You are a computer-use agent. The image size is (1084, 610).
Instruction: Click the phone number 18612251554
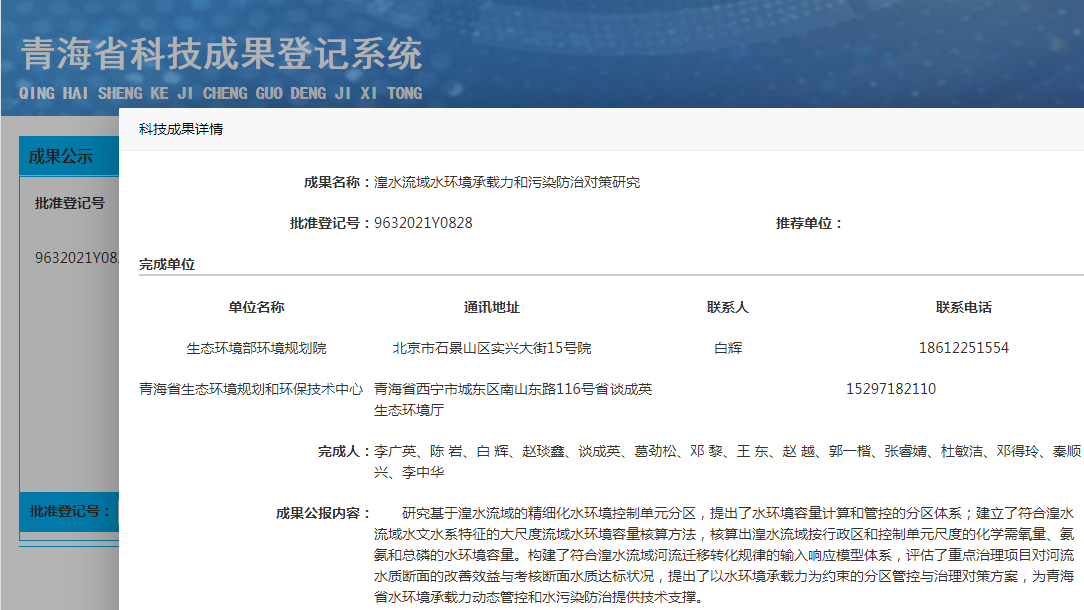964,349
